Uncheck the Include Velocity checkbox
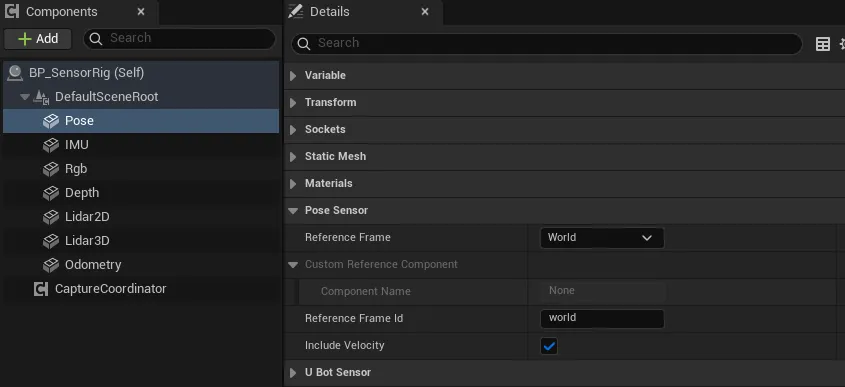Image resolution: width=845 pixels, height=387 pixels. (x=549, y=346)
